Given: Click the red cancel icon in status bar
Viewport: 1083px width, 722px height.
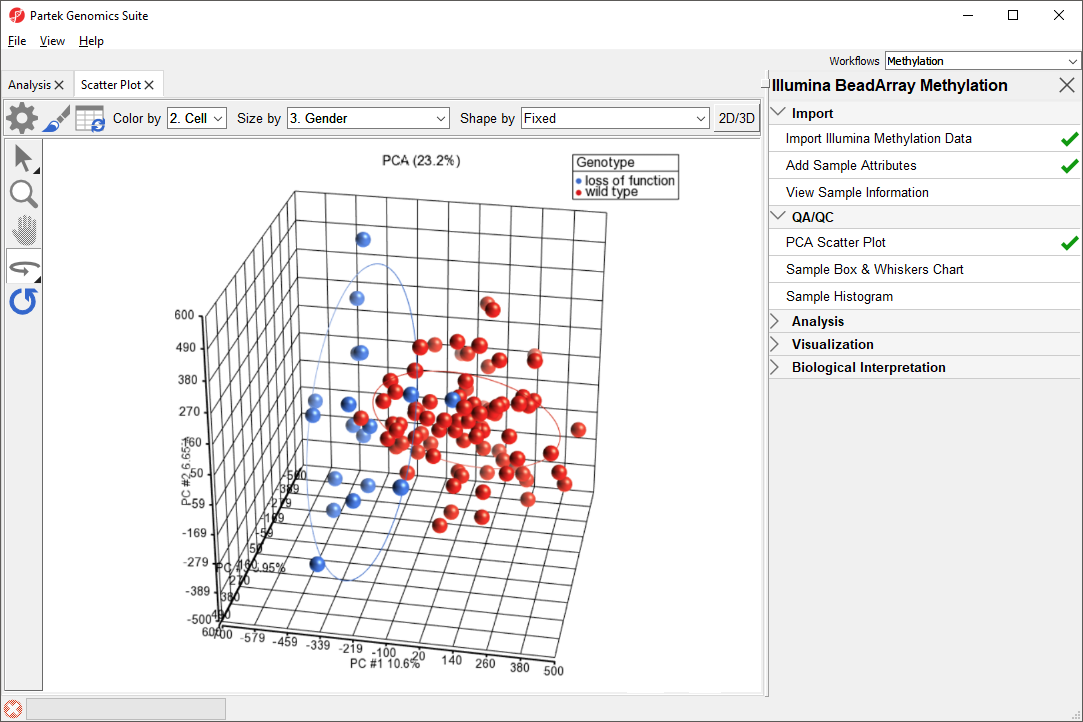Looking at the screenshot, I should 12,709.
